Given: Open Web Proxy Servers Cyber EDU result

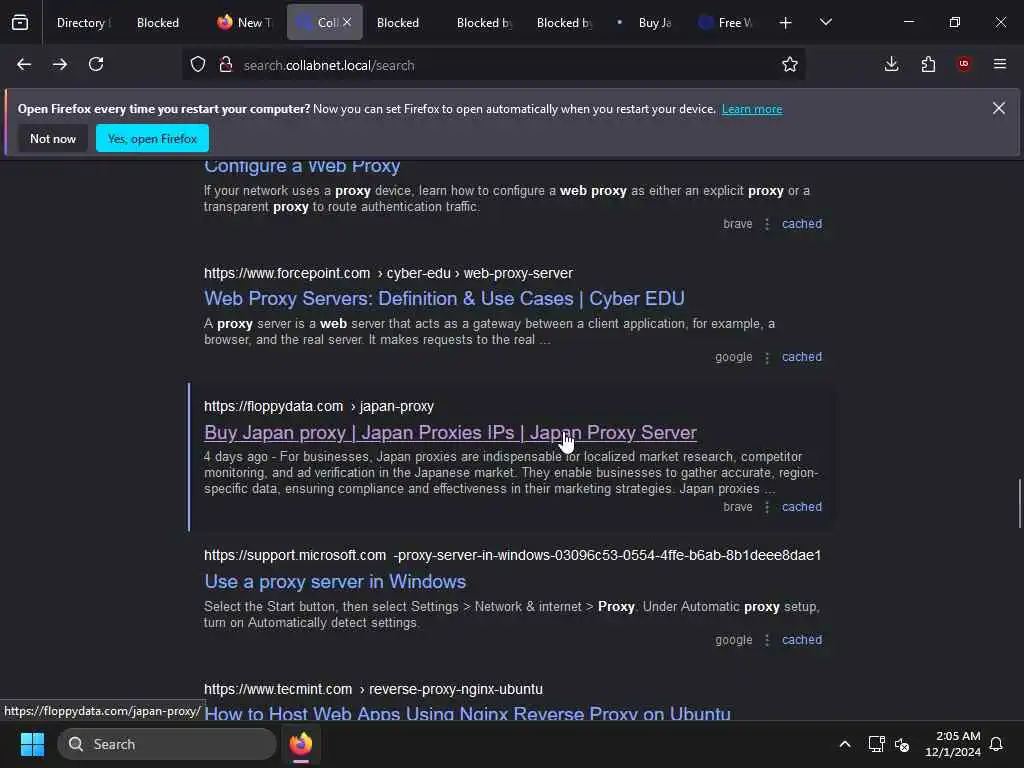Looking at the screenshot, I should pos(444,298).
